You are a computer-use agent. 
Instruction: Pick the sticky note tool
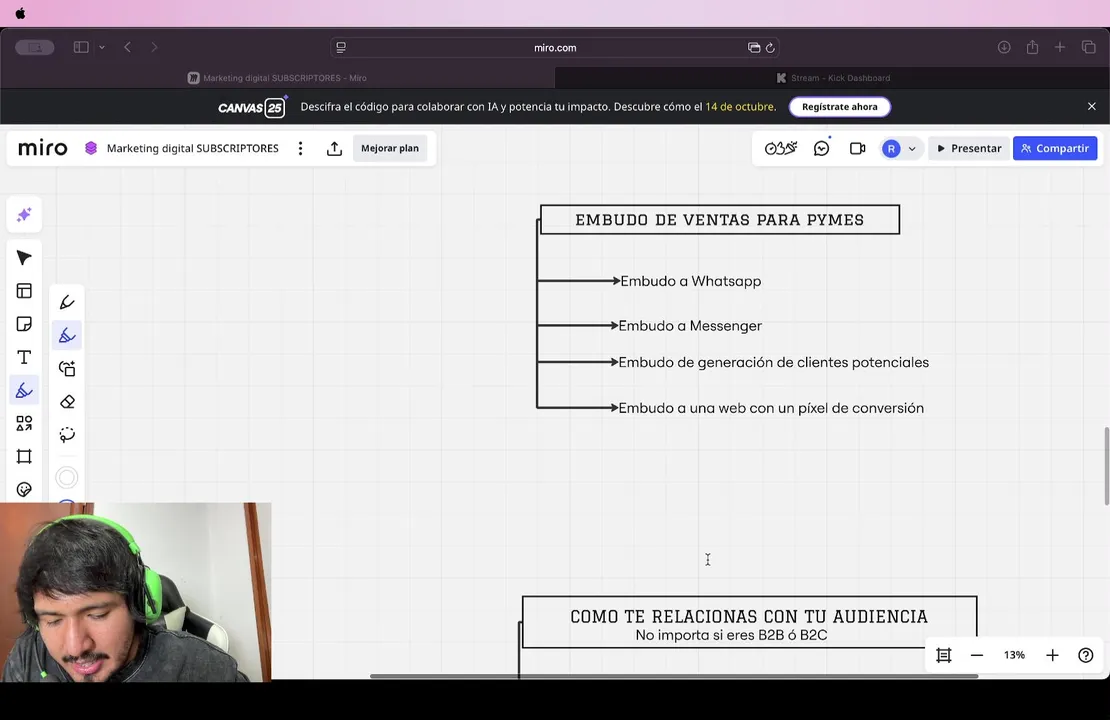(24, 324)
